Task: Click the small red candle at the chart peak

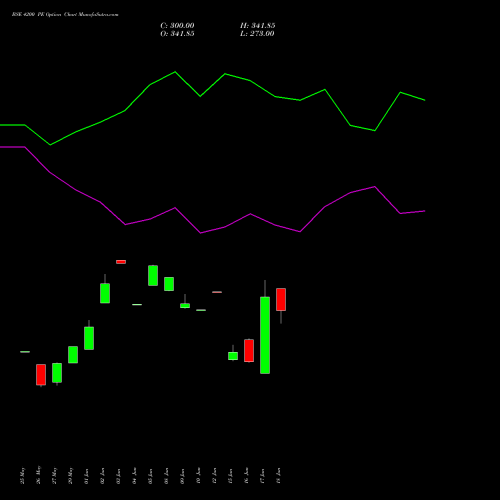Action: 121,262
